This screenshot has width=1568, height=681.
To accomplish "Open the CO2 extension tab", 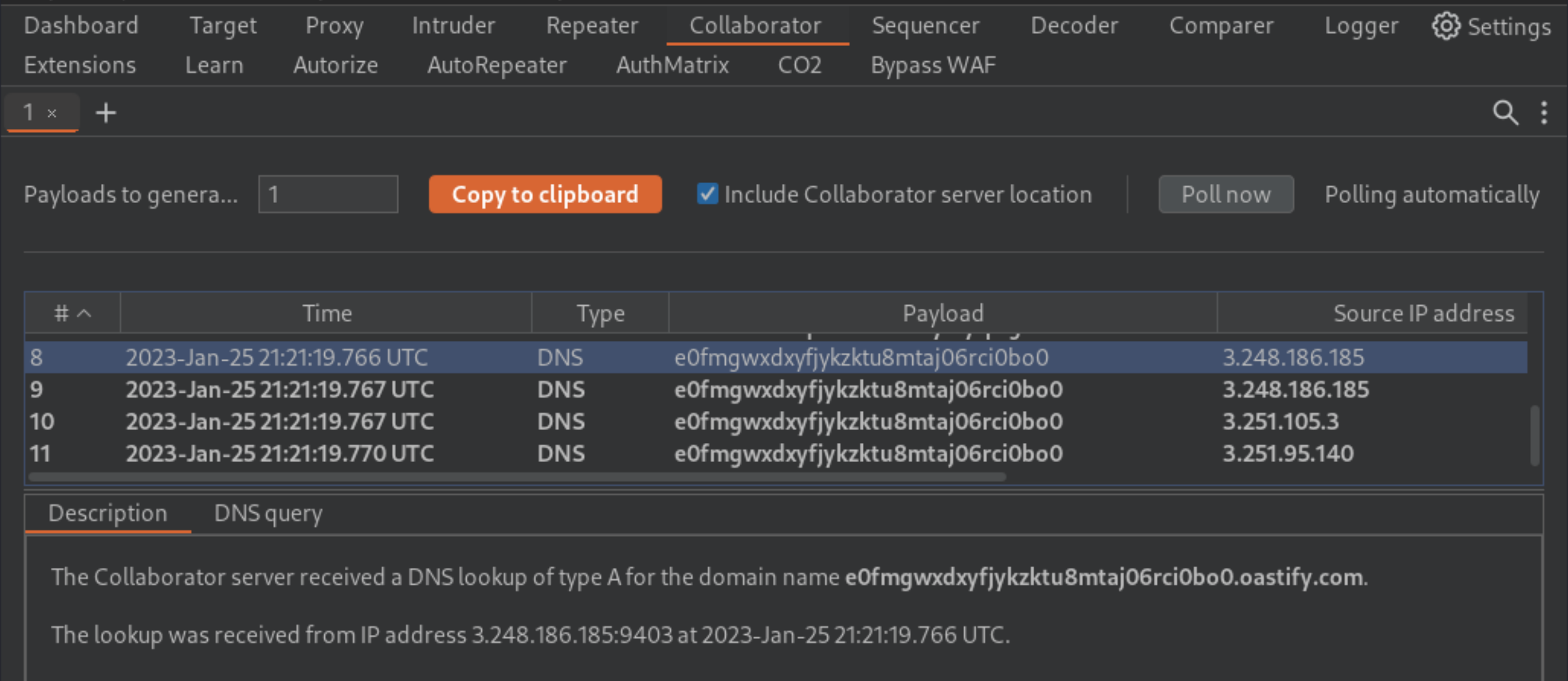I will click(x=800, y=65).
